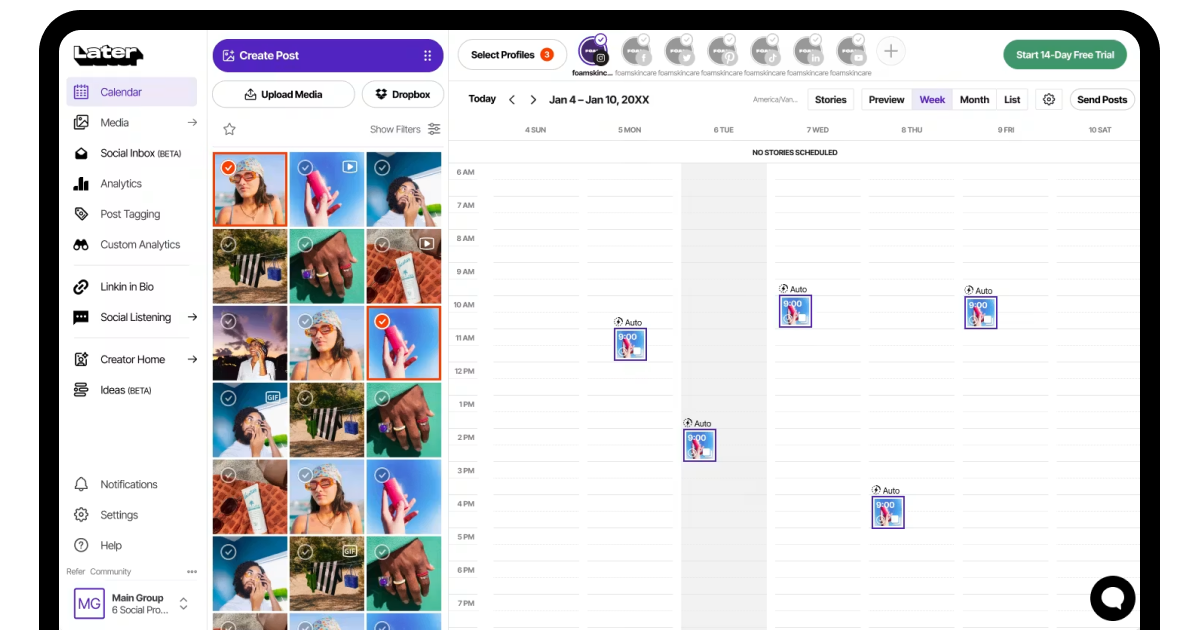Select the Post Tagging tag icon
The height and width of the screenshot is (630, 1200).
[x=81, y=214]
